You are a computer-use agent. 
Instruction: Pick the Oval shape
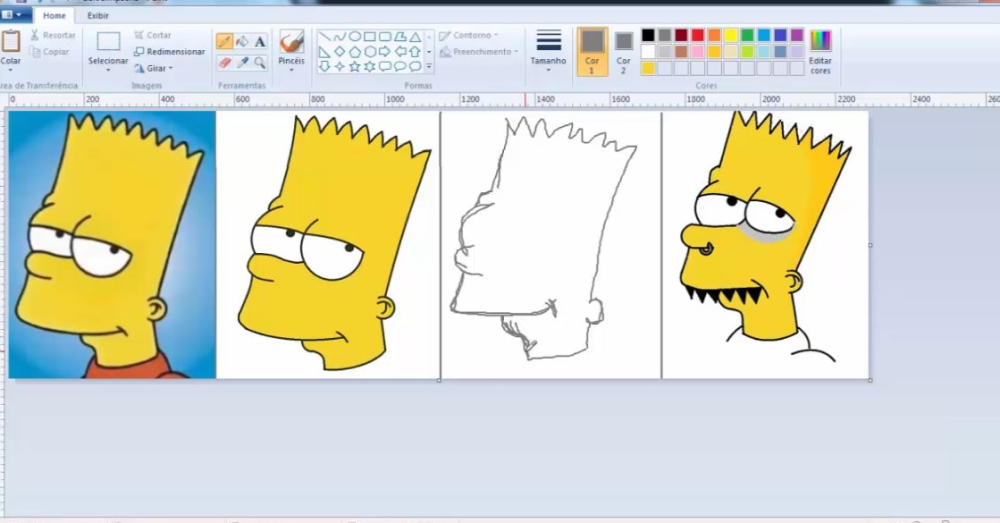[x=355, y=36]
